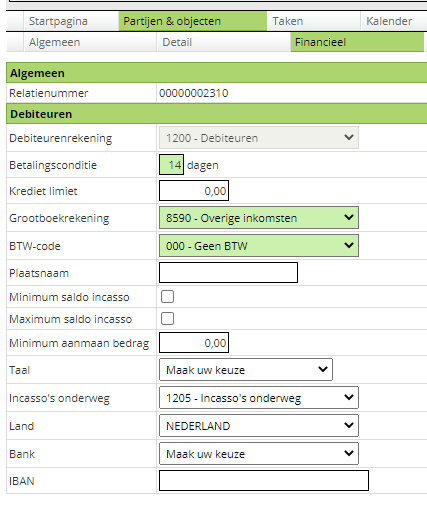Screen dimensions: 427x513
Task: Open the Startpagina tab
Action: coord(71,21)
